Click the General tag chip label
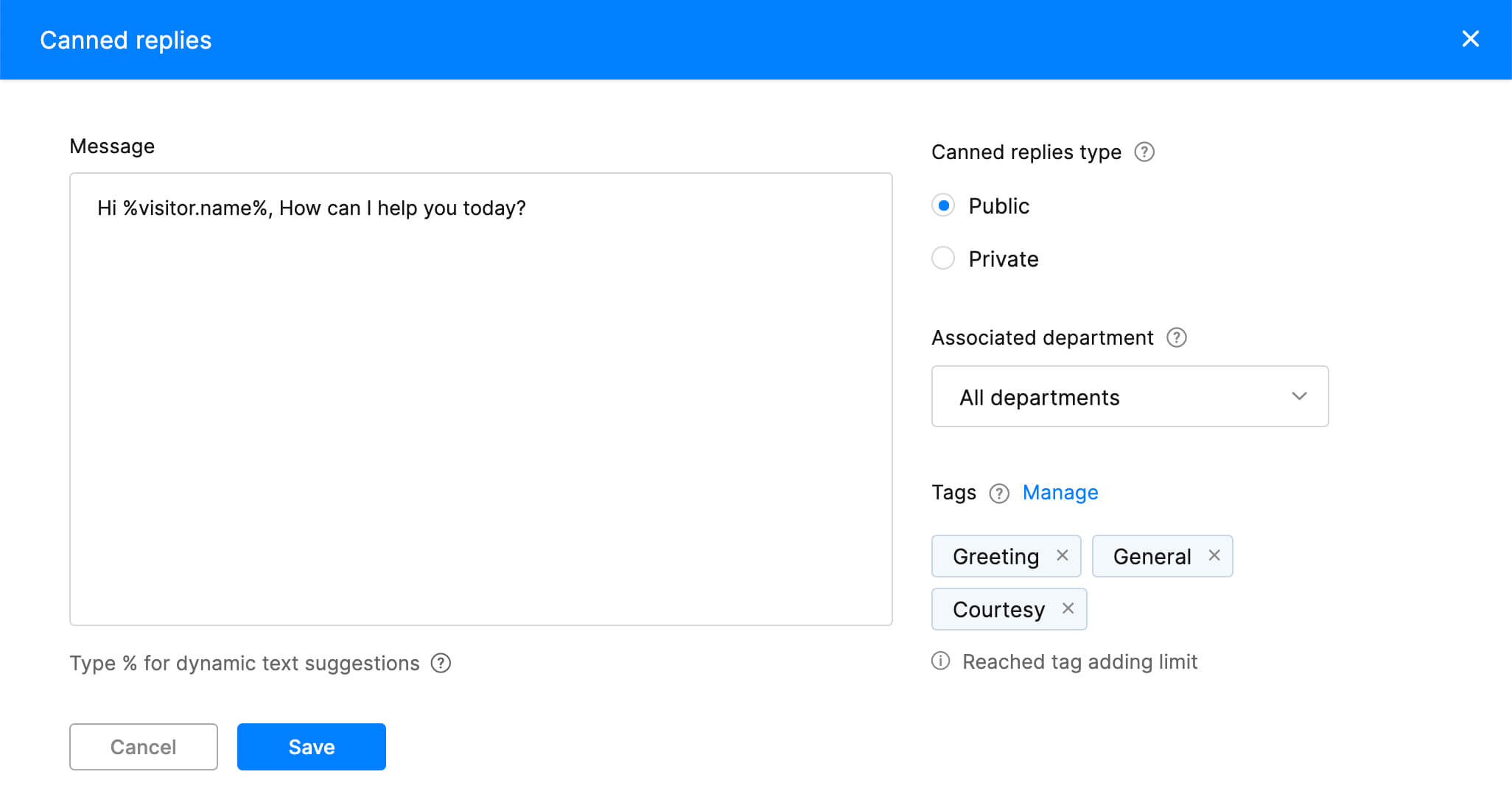1512x794 pixels. click(1152, 557)
